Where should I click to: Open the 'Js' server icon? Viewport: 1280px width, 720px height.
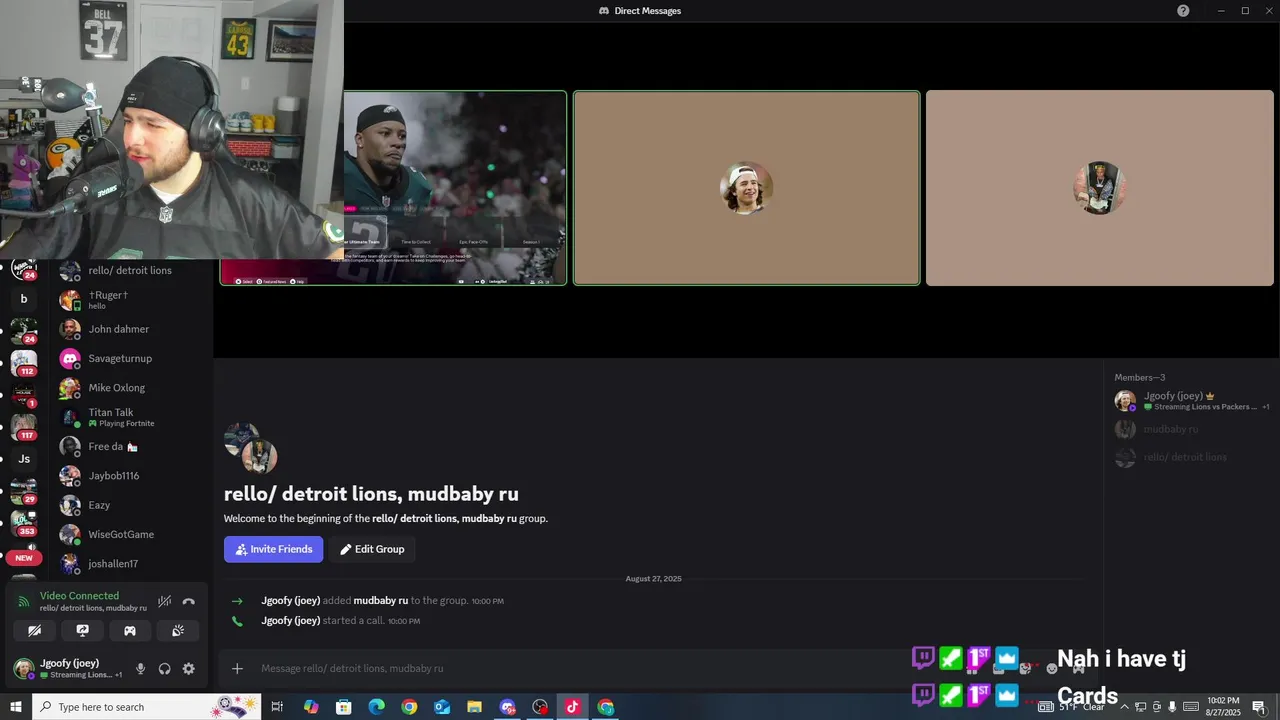click(24, 459)
